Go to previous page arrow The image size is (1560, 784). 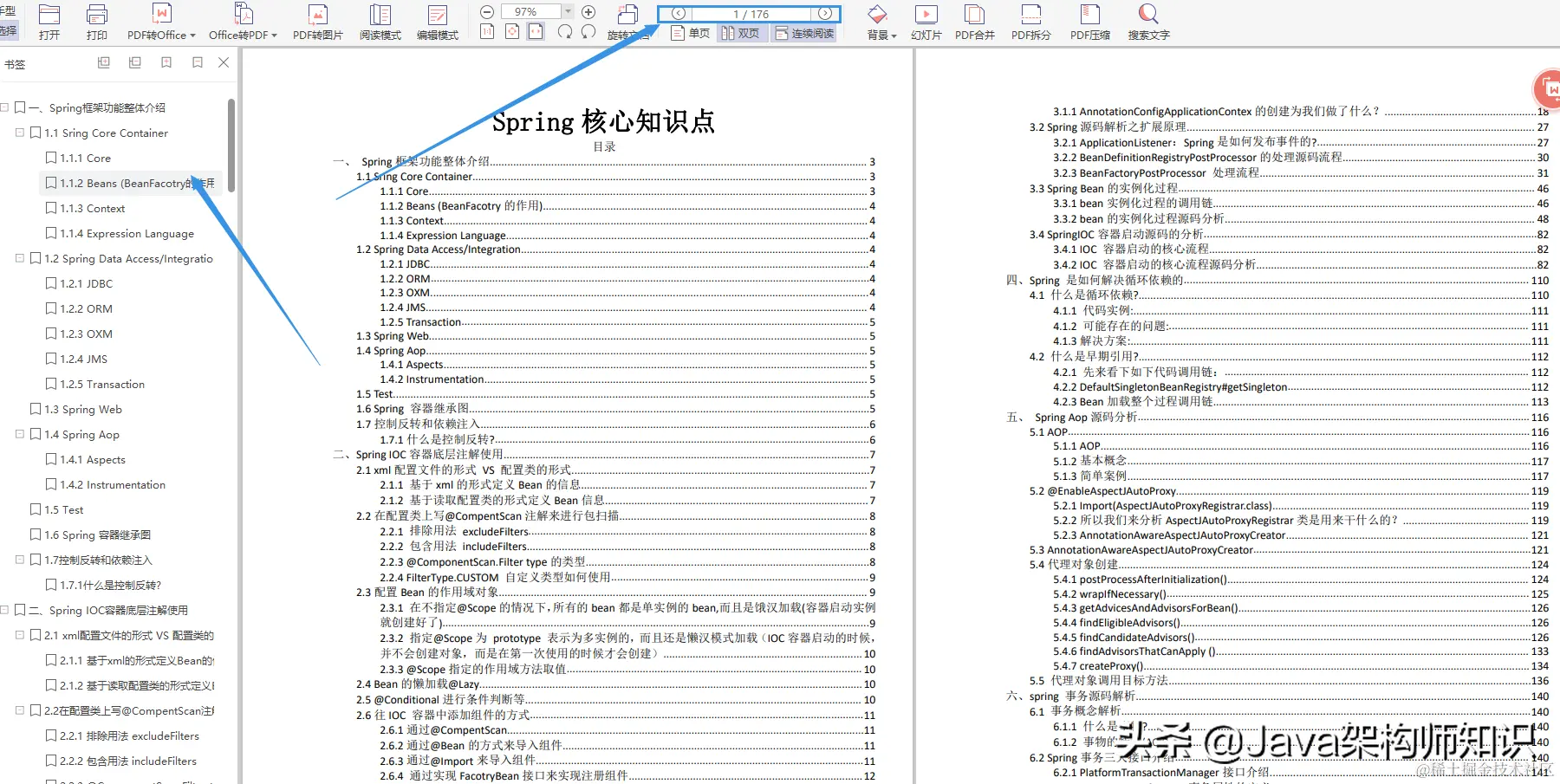[679, 14]
